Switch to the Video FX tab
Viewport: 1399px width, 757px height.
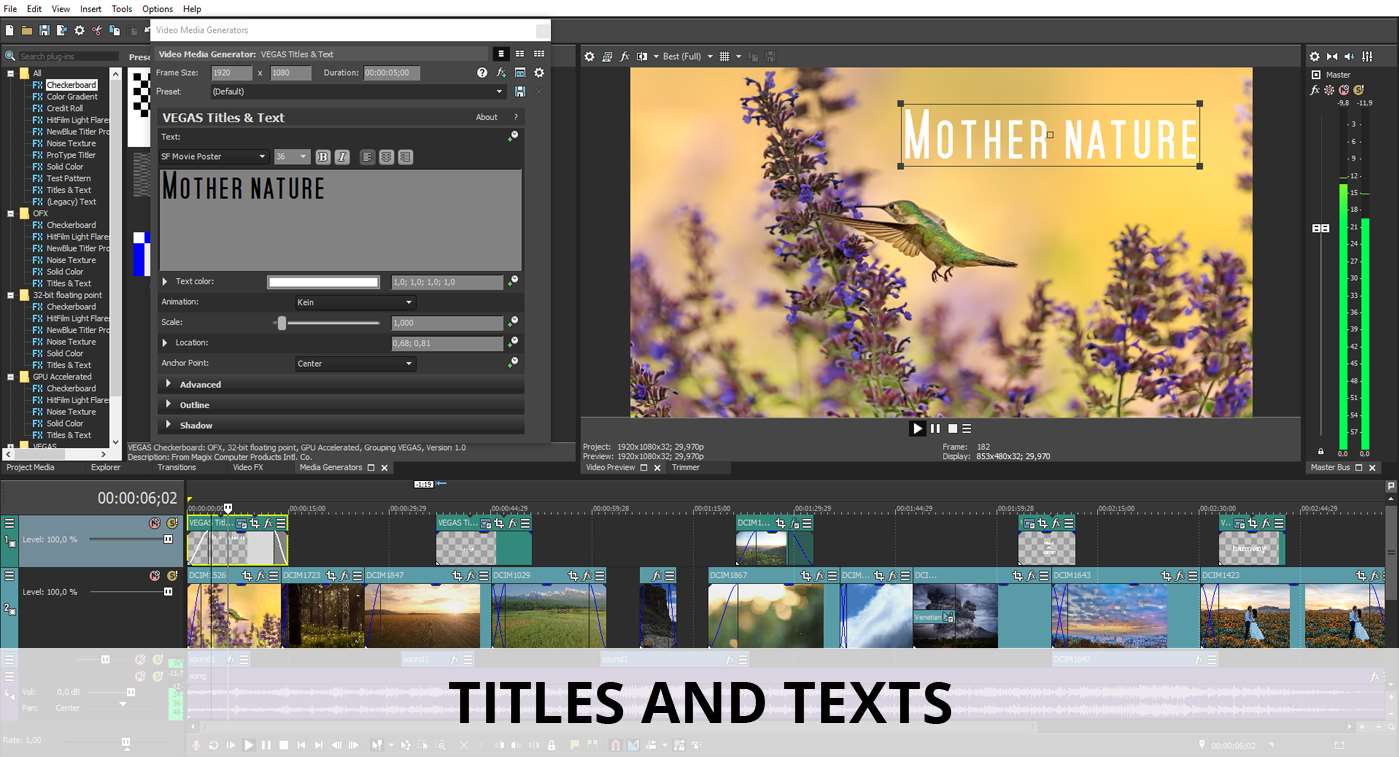pos(248,467)
